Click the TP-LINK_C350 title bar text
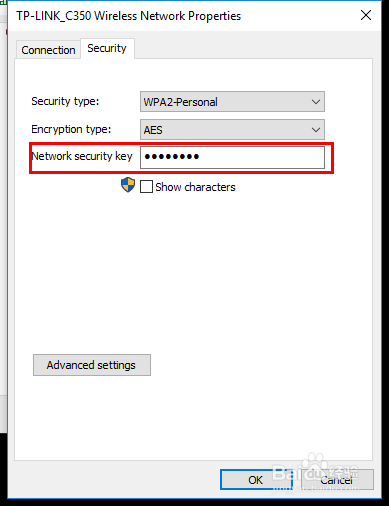 129,16
